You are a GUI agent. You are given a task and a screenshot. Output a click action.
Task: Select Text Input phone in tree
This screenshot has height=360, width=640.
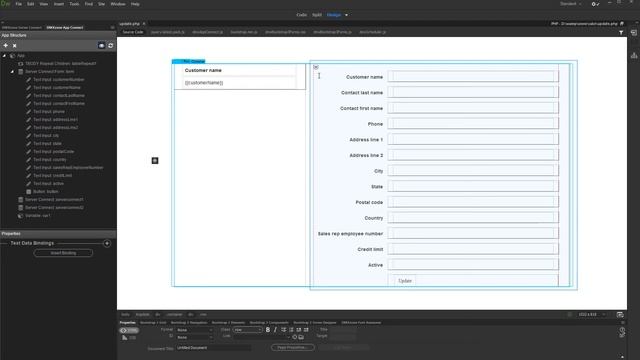[x=49, y=111]
